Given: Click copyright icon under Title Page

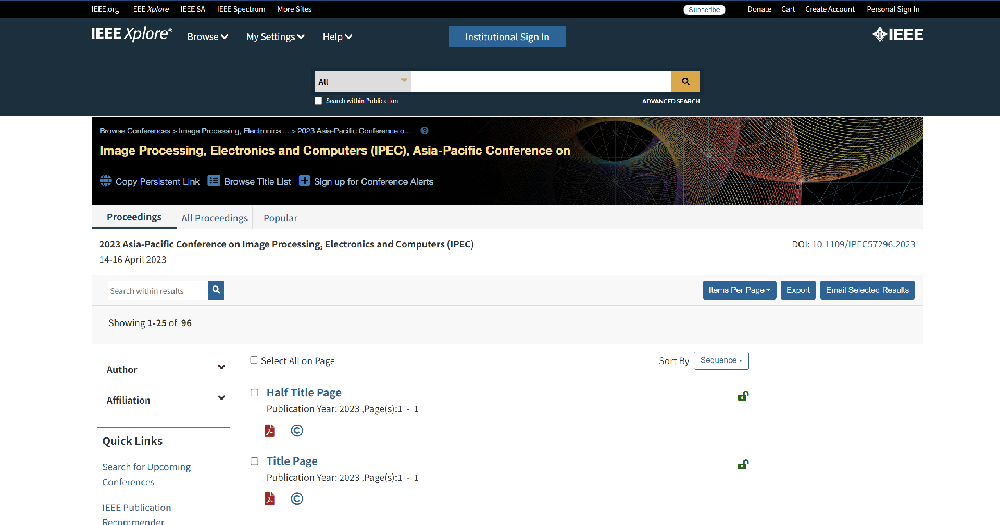Looking at the screenshot, I should point(297,498).
